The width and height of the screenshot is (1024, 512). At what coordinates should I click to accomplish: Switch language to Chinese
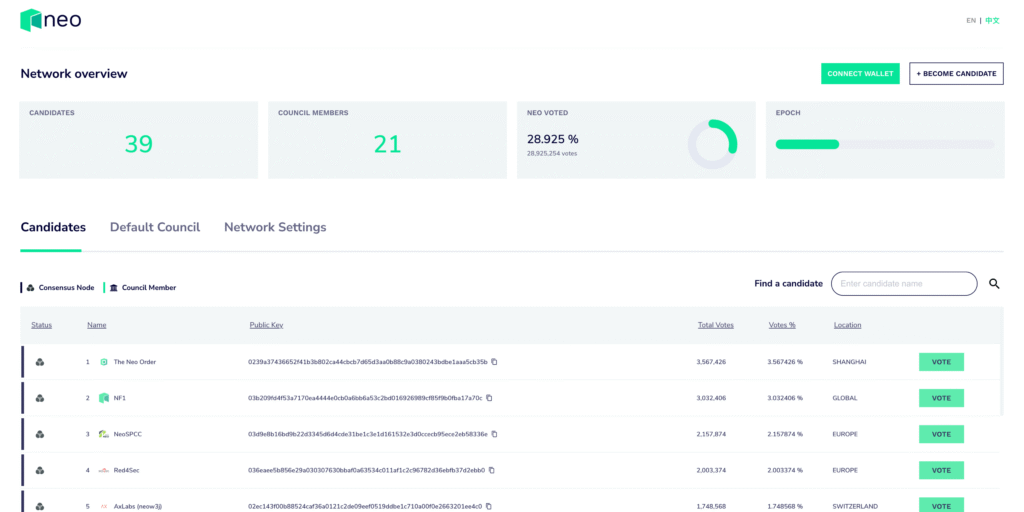tap(992, 20)
